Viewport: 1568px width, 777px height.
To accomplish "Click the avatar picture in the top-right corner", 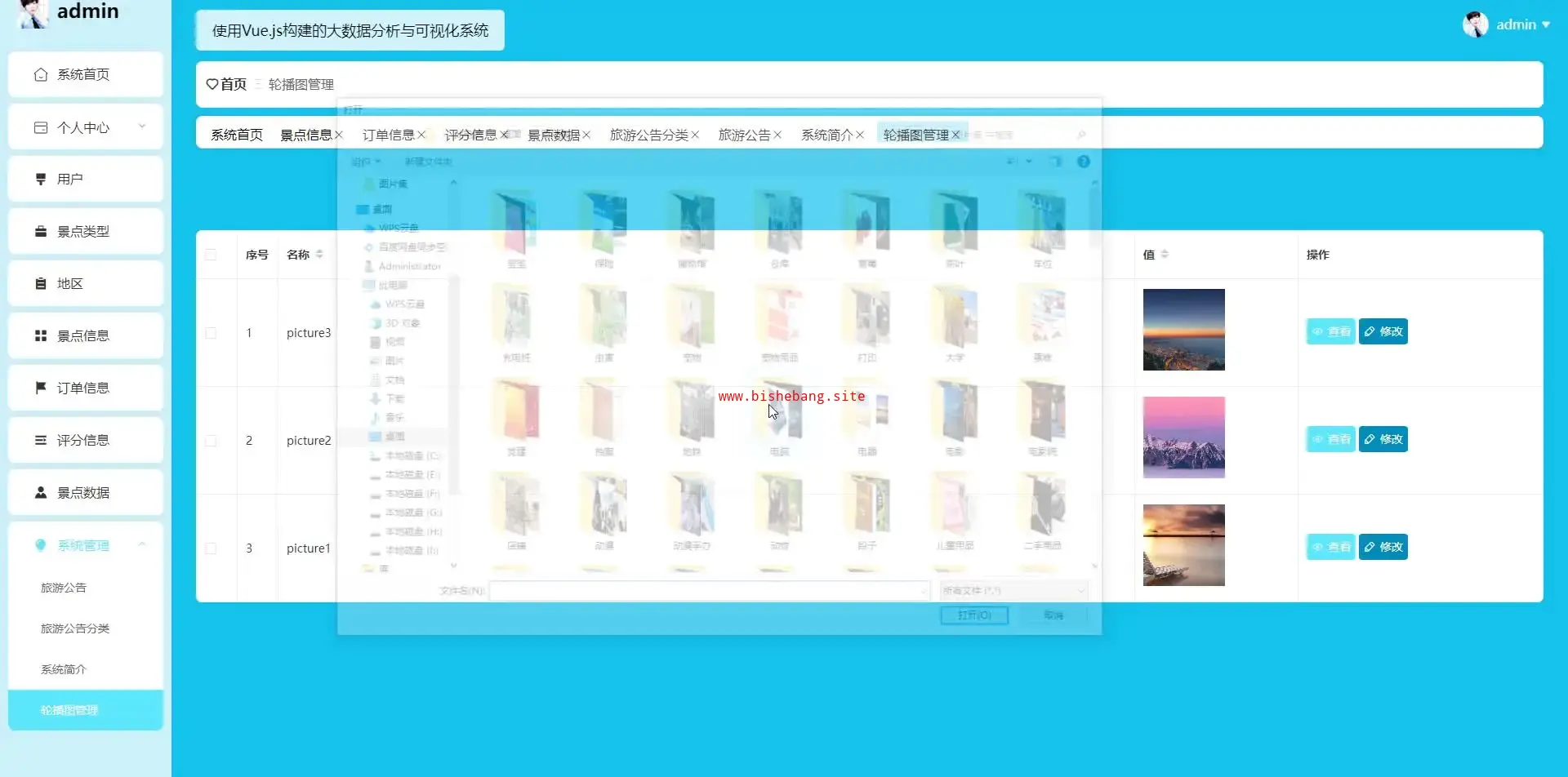I will coord(1475,24).
